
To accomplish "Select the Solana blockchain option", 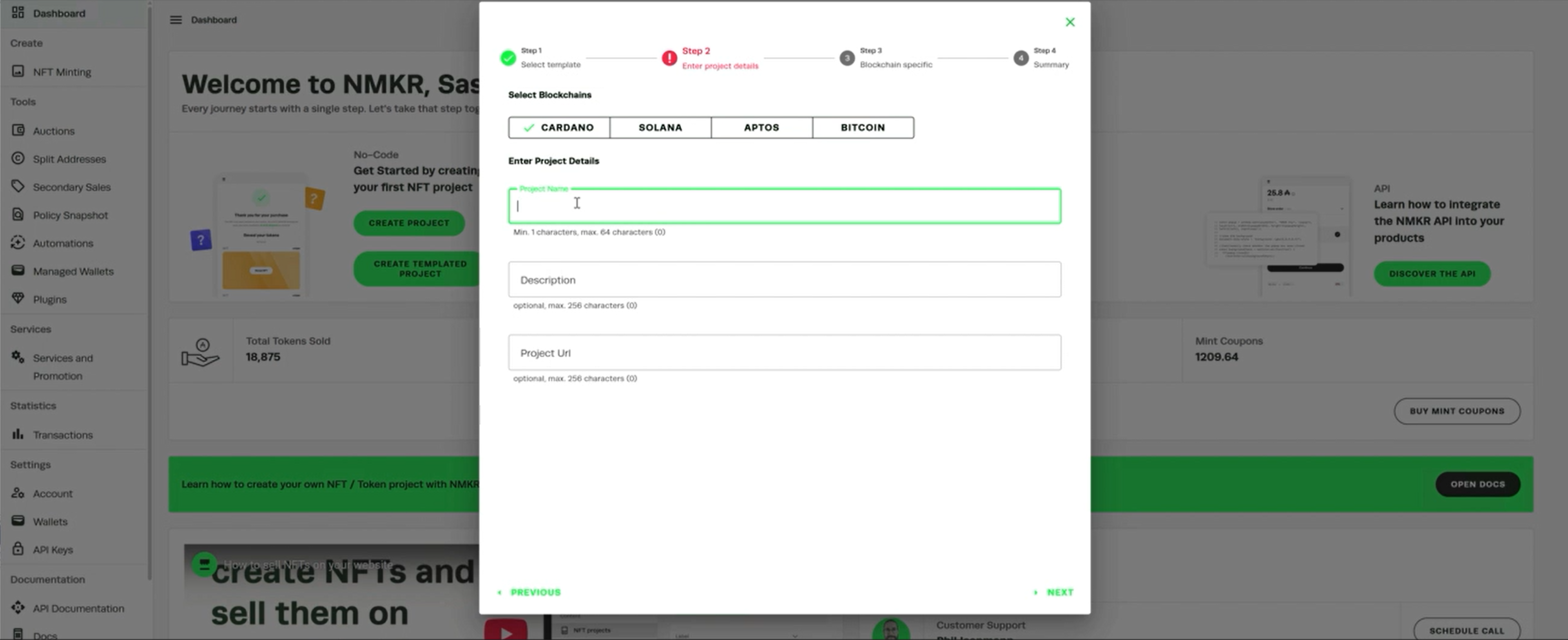I will 660,128.
